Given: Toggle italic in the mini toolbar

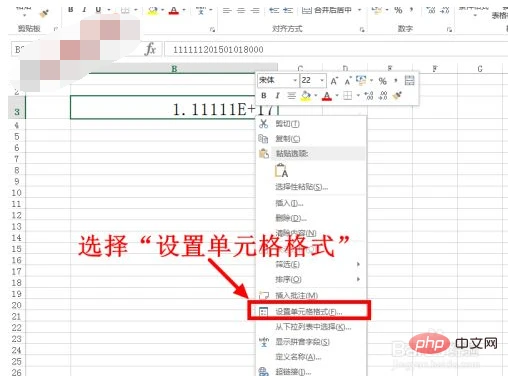Looking at the screenshot, I should pyautogui.click(x=277, y=96).
